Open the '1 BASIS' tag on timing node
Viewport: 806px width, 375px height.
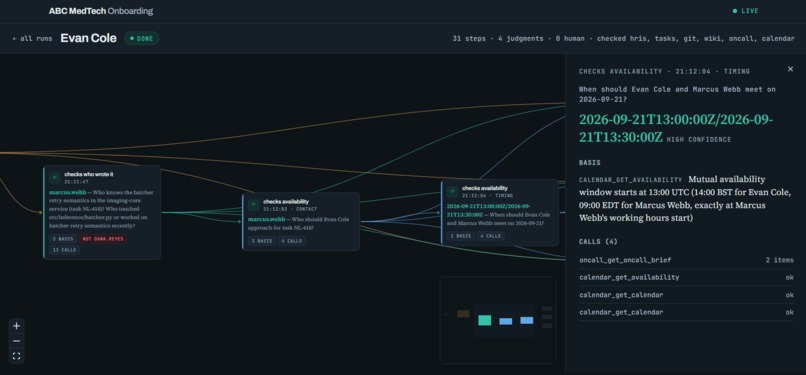460,236
